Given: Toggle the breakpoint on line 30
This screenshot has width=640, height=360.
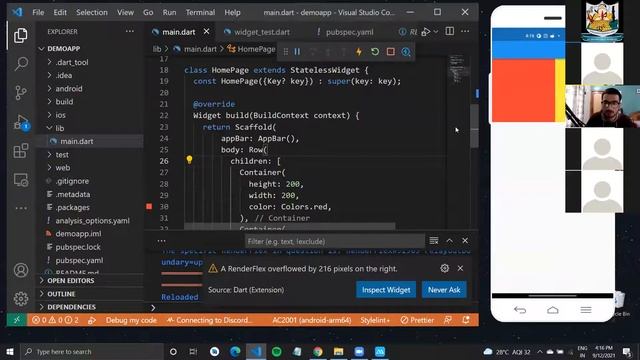Looking at the screenshot, I should [x=149, y=207].
